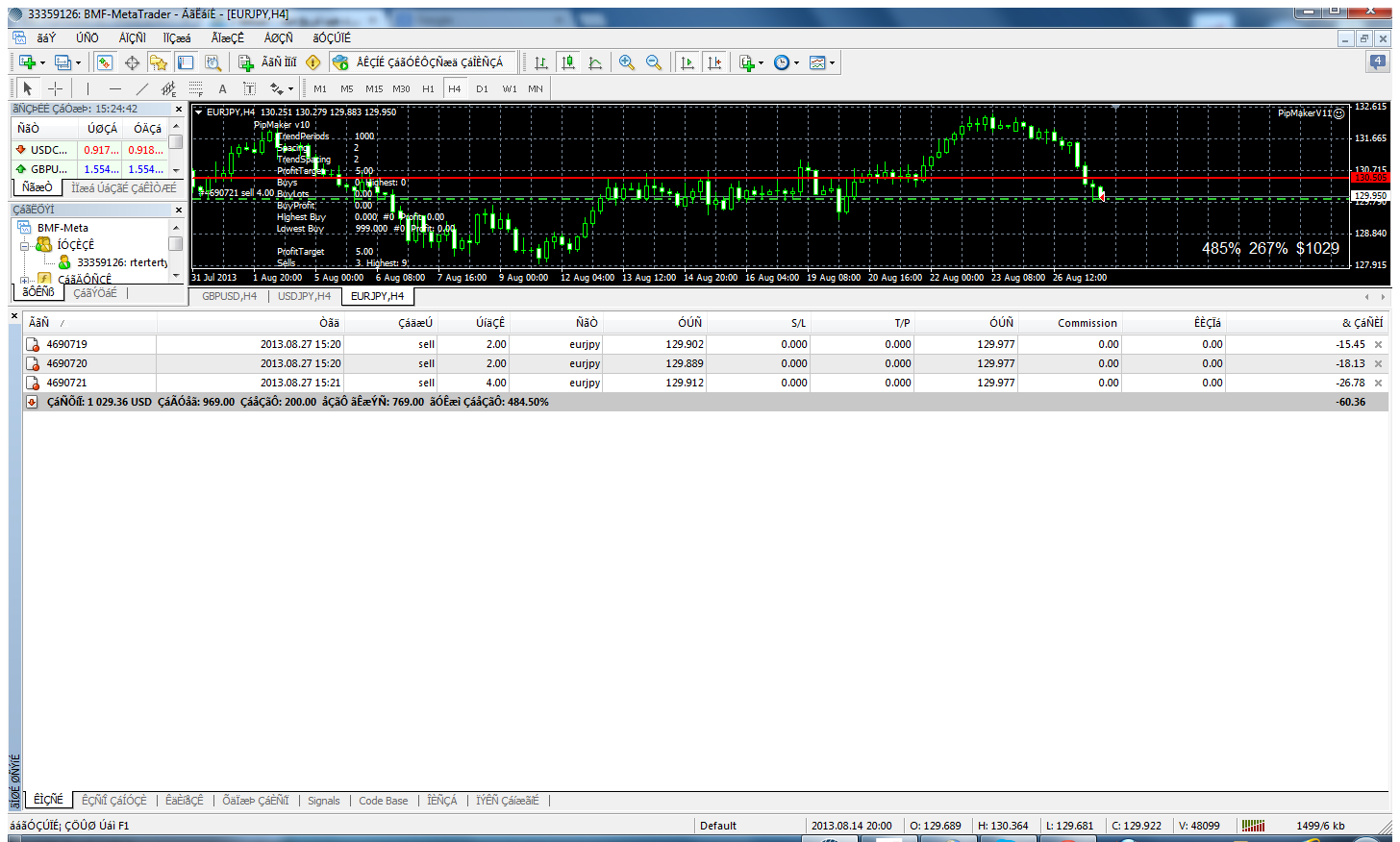Open the Arrows tool dropdown arrow
This screenshot has width=1400, height=842.
click(290, 89)
